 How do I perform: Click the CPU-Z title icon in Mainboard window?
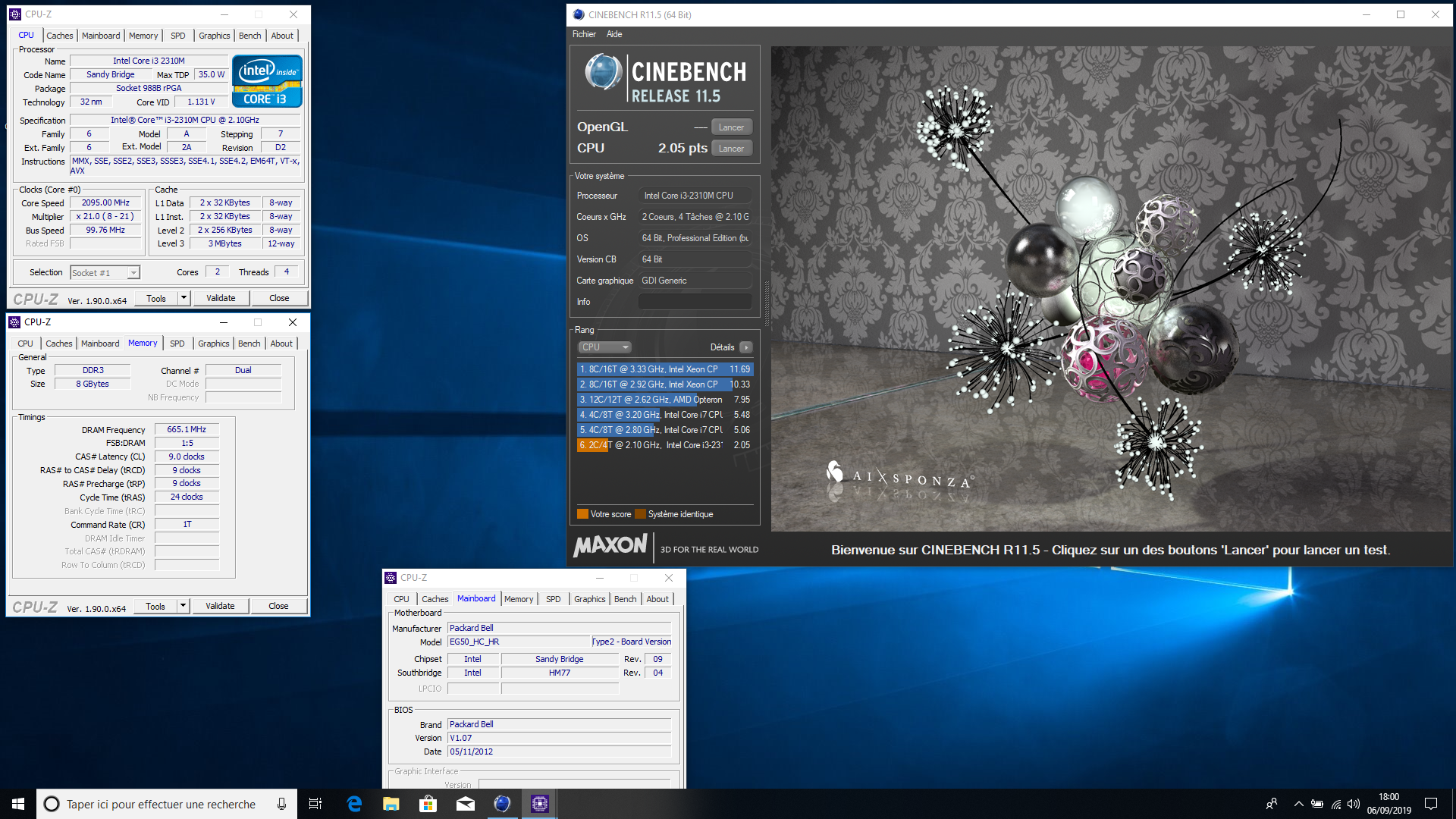point(391,578)
